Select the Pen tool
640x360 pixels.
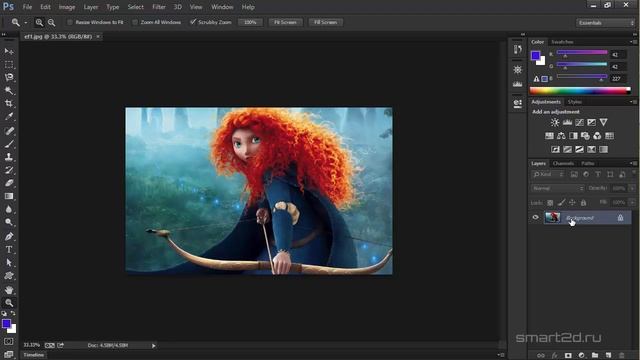coord(9,236)
